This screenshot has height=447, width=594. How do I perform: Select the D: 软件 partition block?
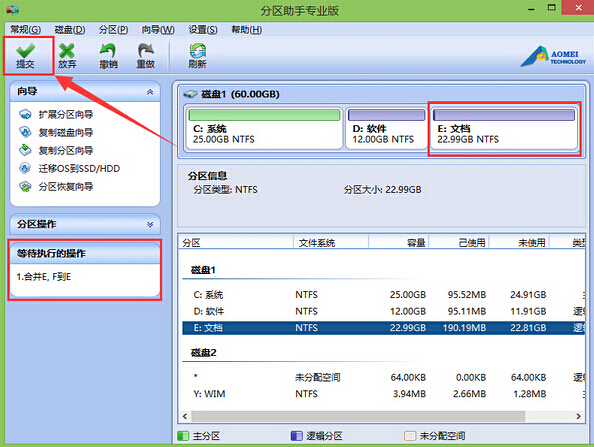point(386,128)
